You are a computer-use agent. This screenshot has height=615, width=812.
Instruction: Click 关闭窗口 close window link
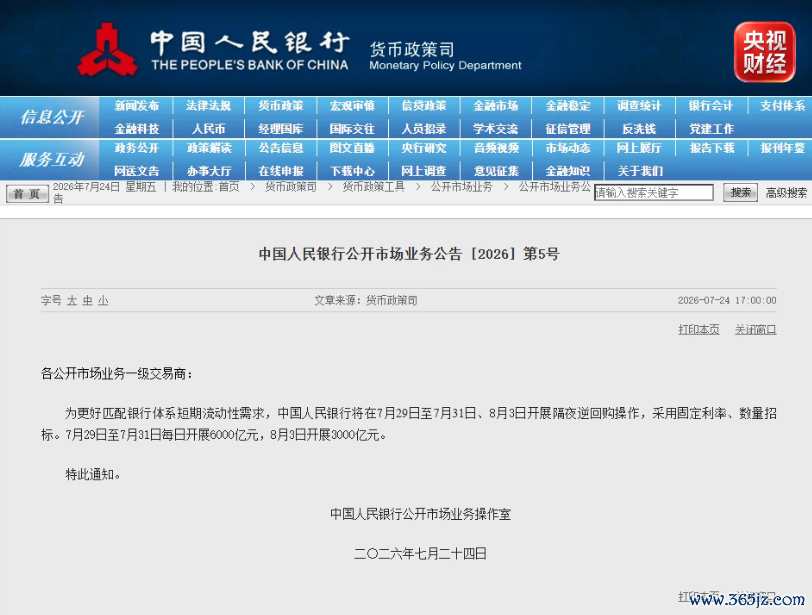tap(756, 329)
